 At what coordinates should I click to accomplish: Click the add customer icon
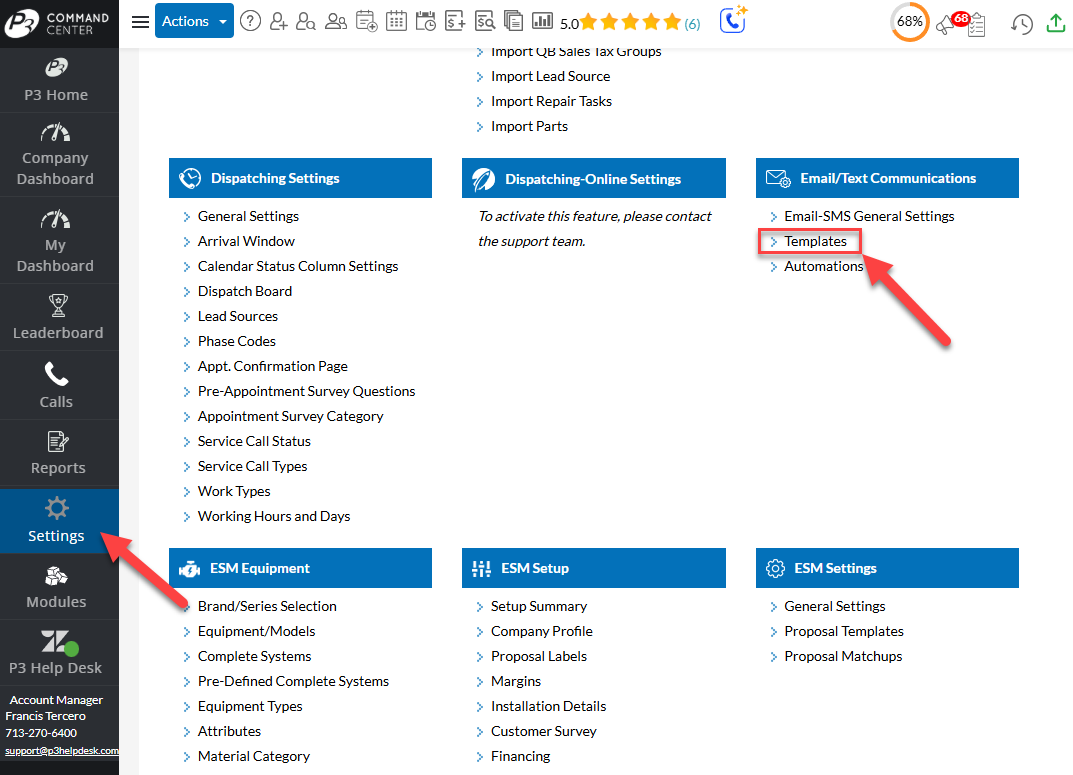(279, 21)
